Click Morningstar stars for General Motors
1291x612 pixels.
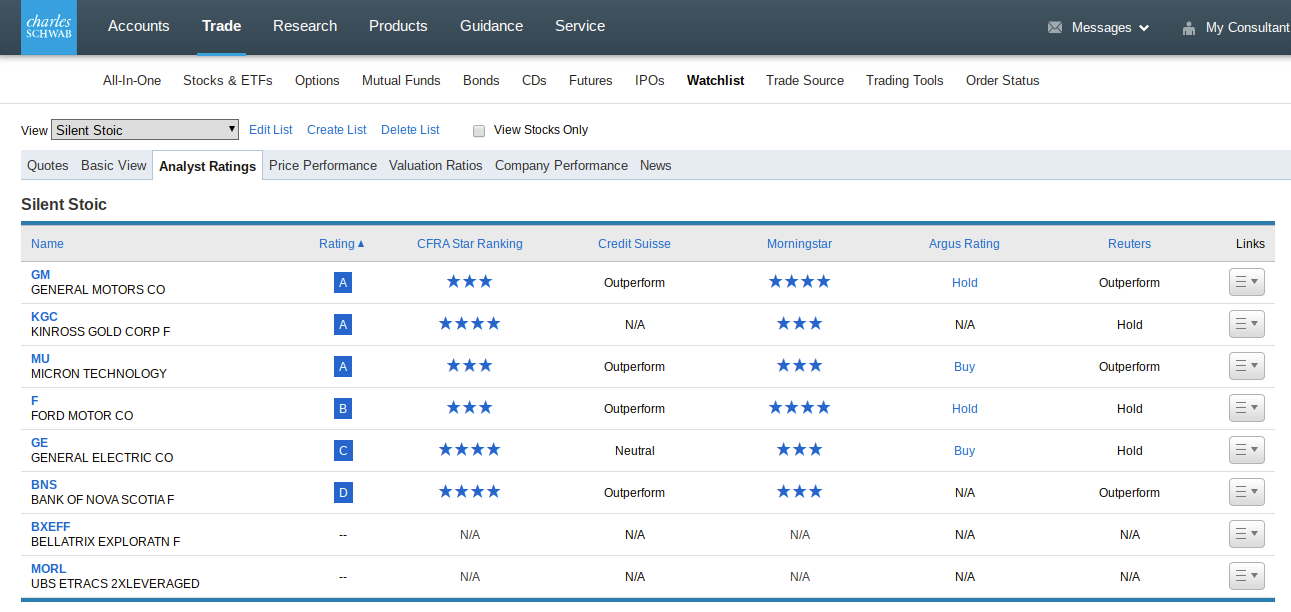pyautogui.click(x=799, y=282)
